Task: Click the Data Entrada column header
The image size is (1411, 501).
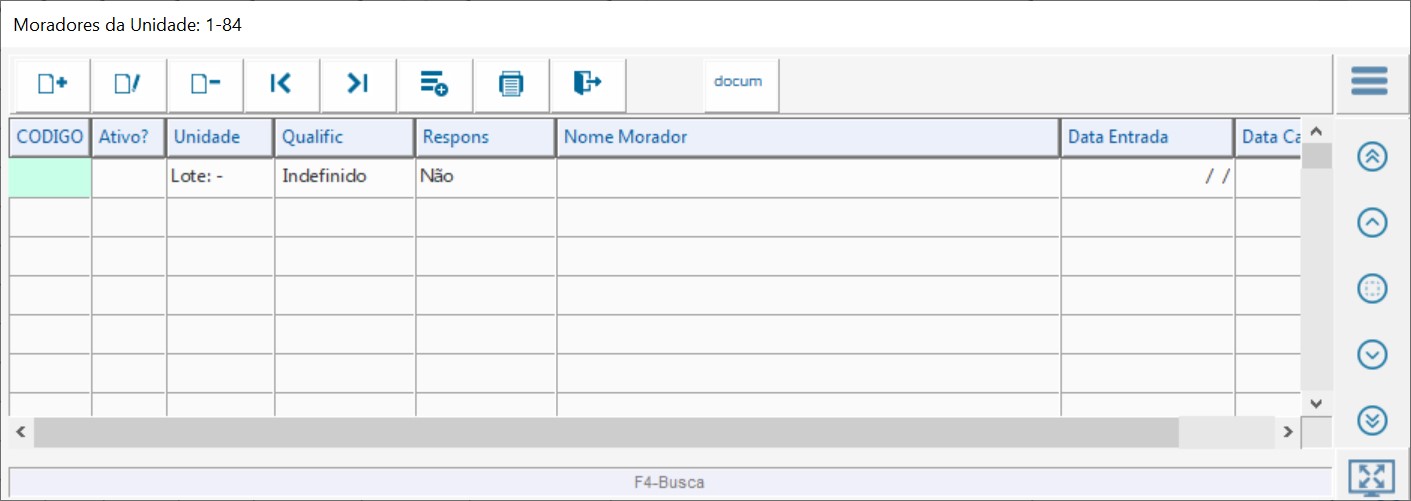Action: click(x=1146, y=137)
